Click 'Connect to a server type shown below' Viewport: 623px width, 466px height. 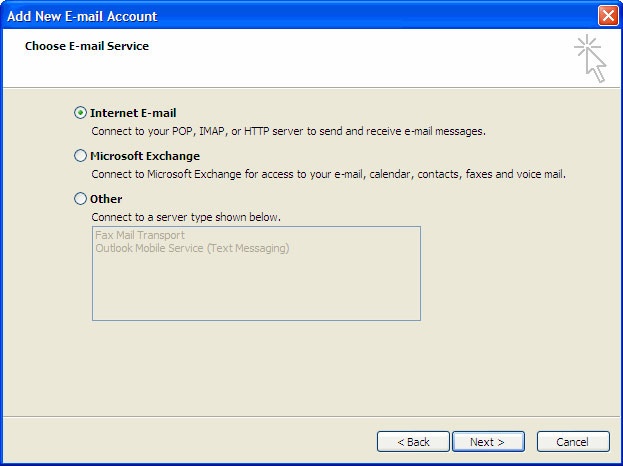click(186, 217)
